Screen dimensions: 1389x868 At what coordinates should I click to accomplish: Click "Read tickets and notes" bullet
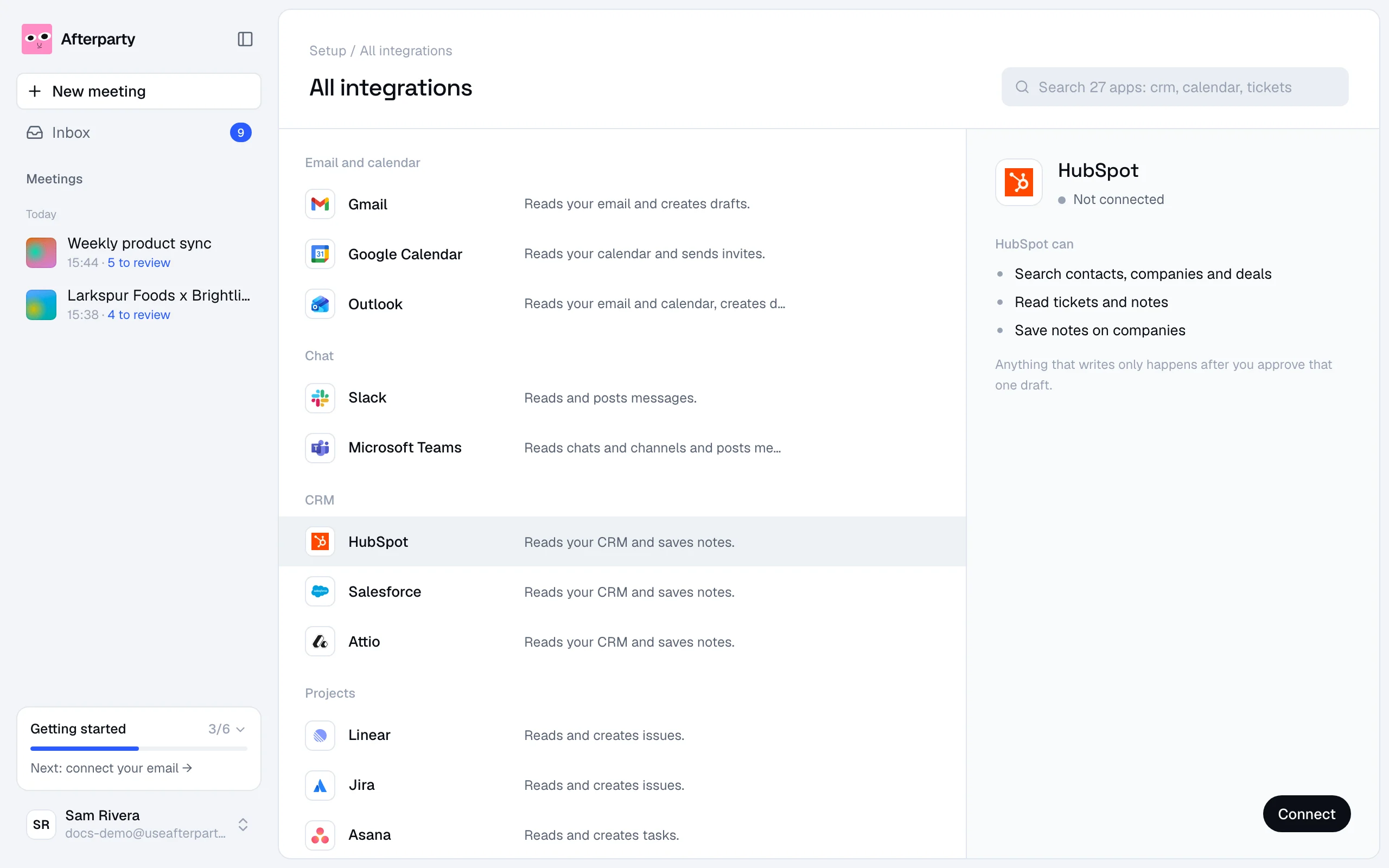[x=1091, y=302]
